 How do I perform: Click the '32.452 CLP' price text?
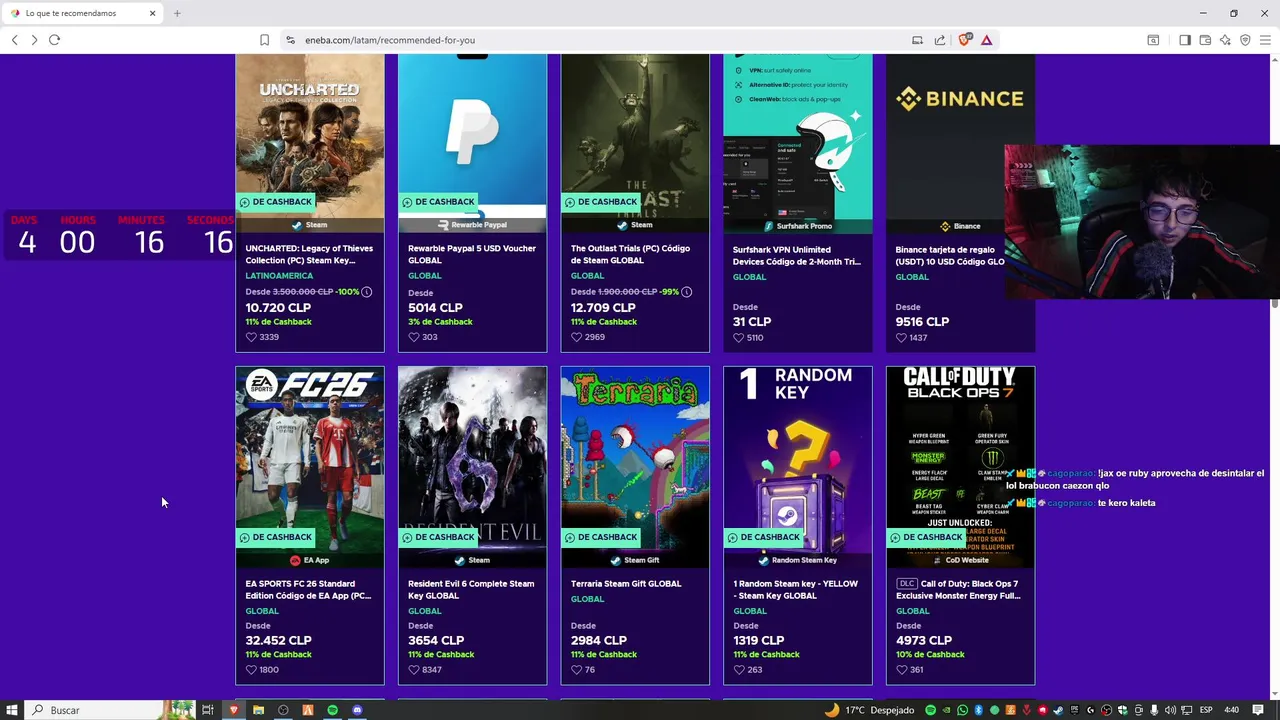278,640
